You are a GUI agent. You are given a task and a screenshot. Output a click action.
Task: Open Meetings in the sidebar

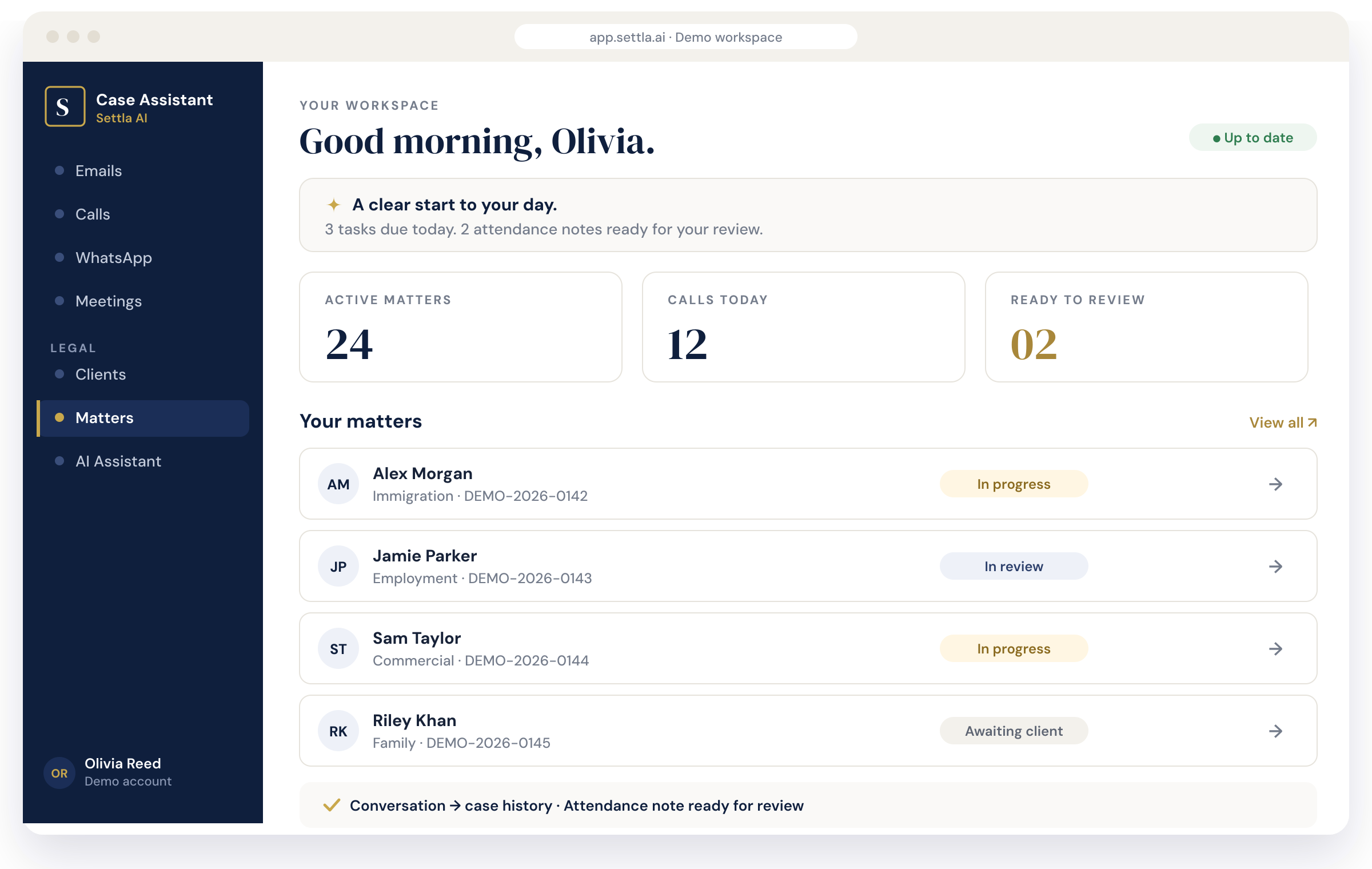pyautogui.click(x=143, y=301)
